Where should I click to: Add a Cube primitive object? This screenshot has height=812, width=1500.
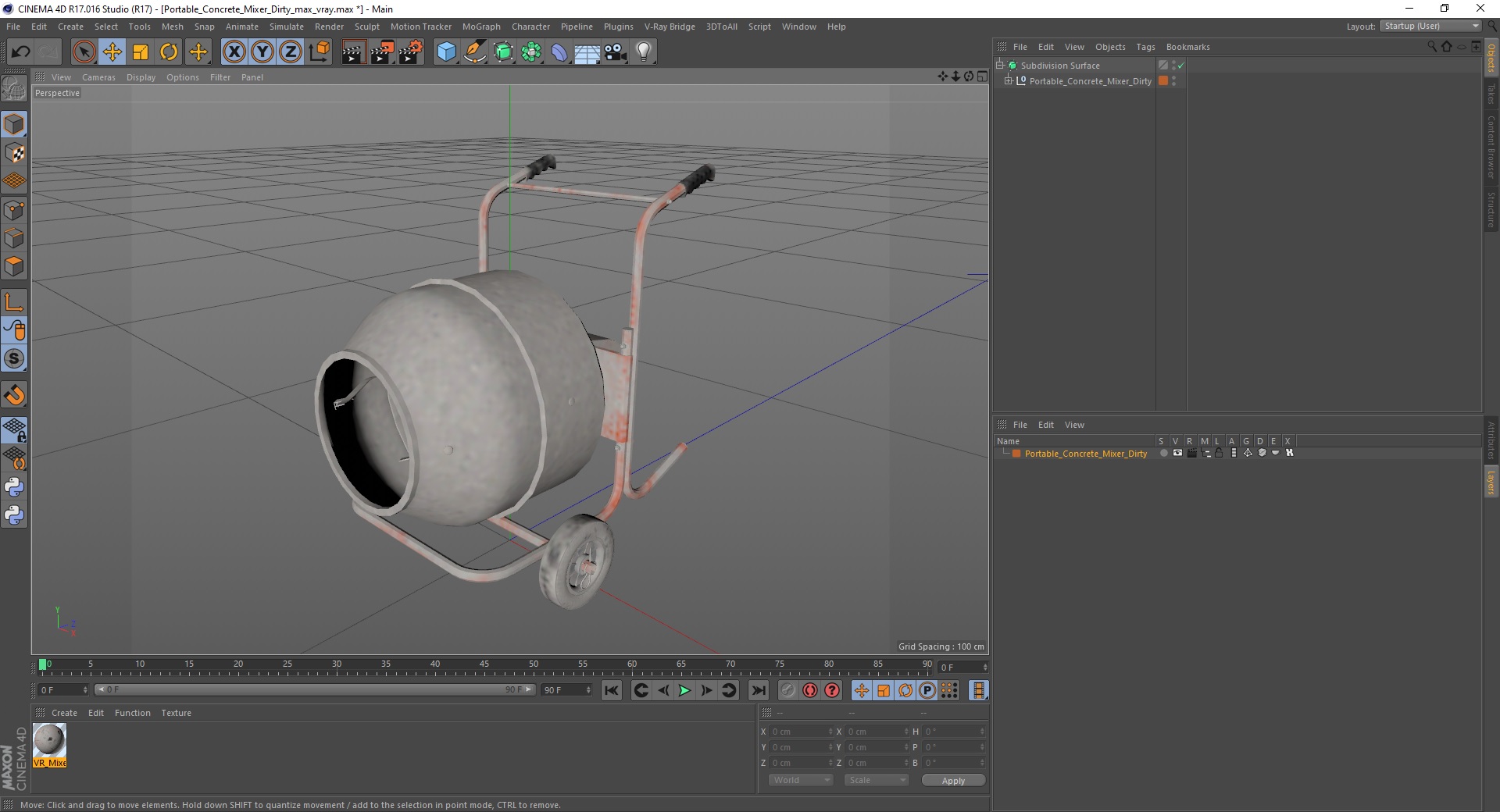coord(446,52)
